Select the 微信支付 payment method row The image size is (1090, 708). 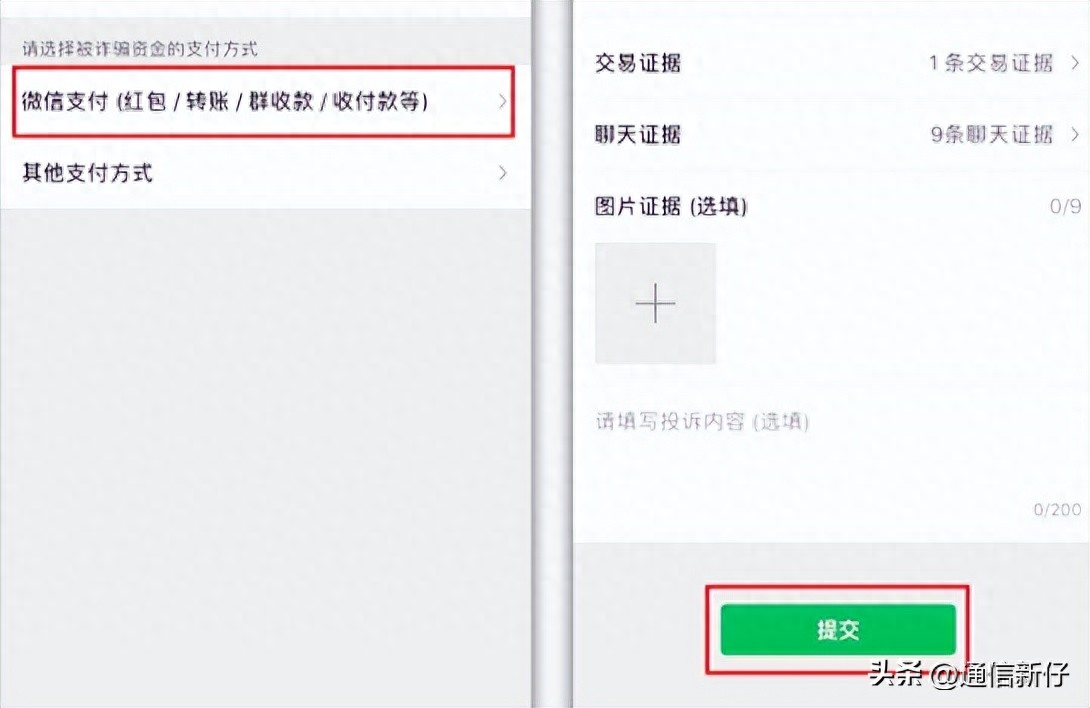coord(264,102)
